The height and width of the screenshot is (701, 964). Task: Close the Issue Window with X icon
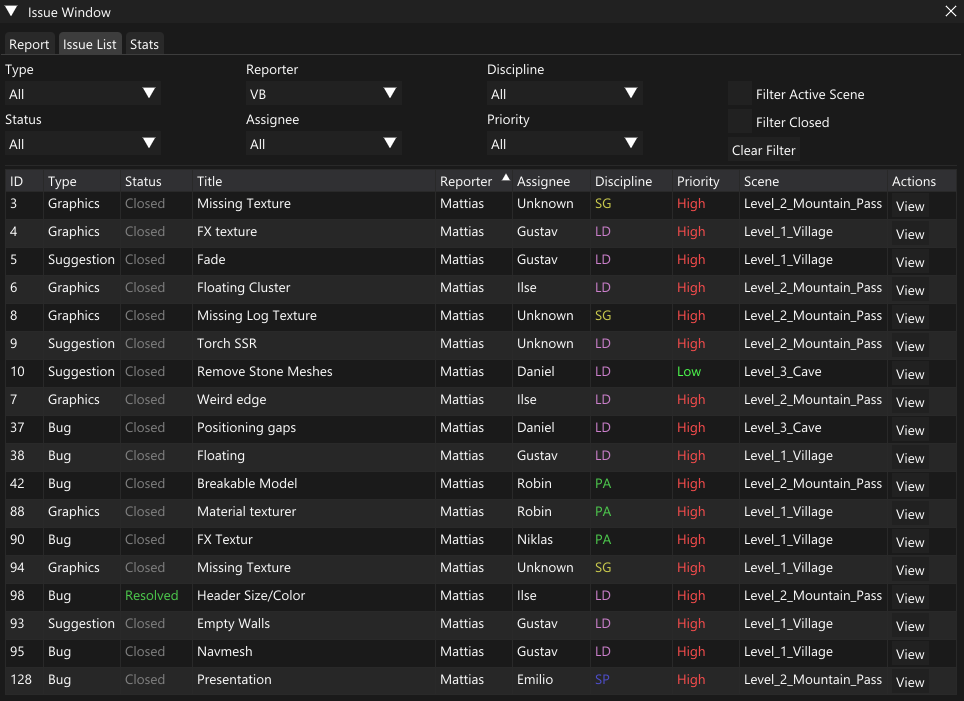[x=950, y=12]
